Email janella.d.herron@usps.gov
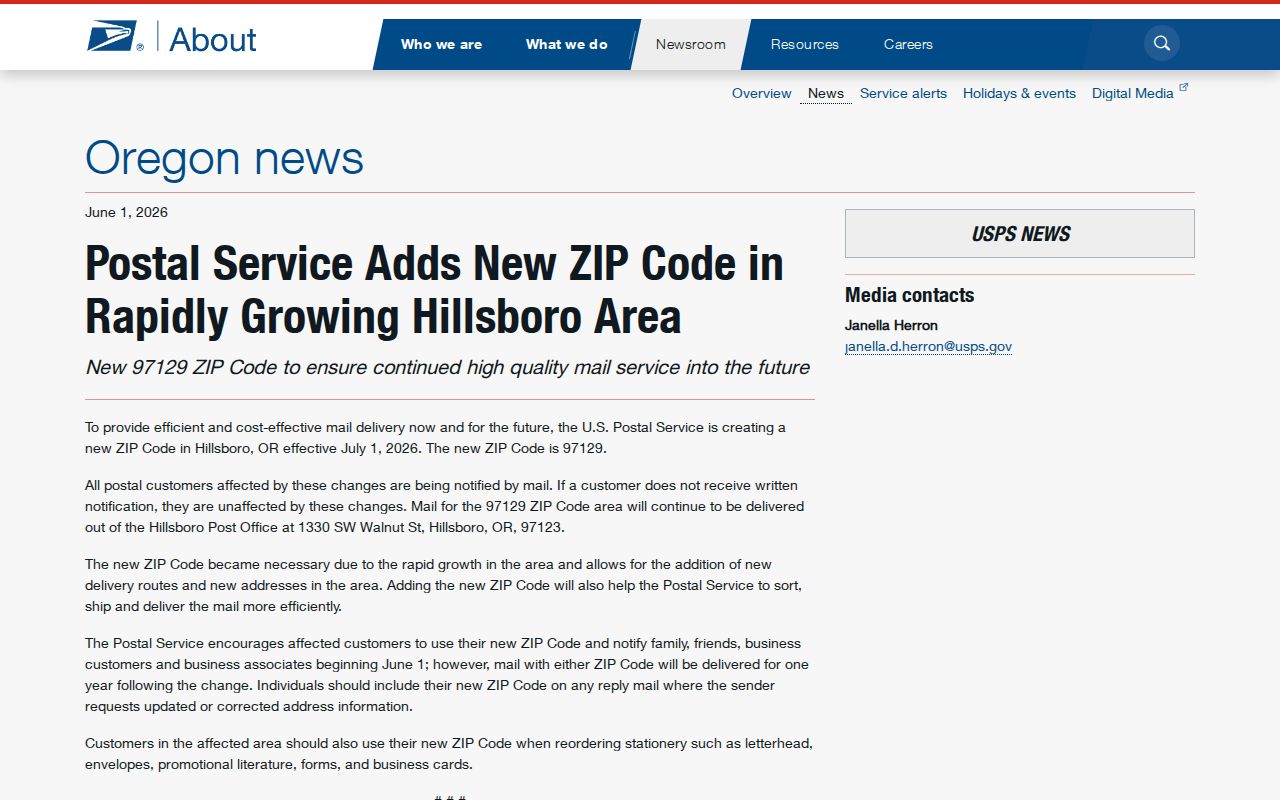The image size is (1280, 800). tap(928, 347)
